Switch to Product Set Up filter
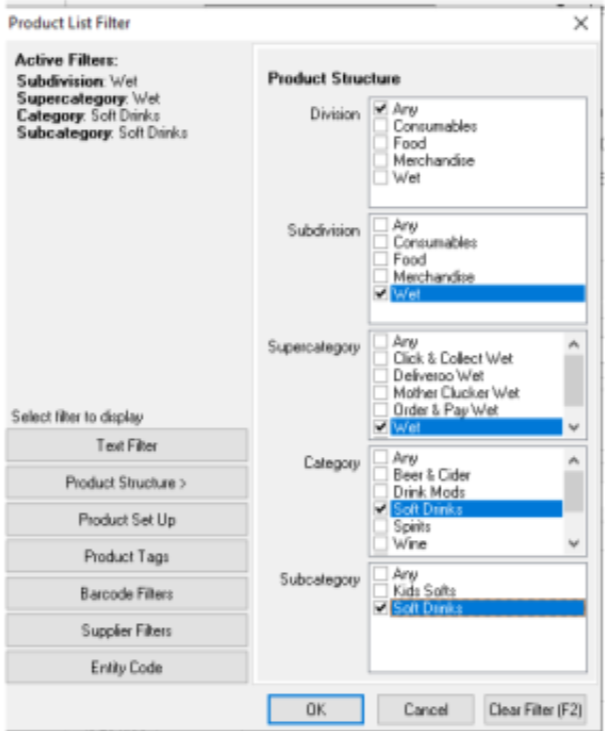 click(x=127, y=520)
